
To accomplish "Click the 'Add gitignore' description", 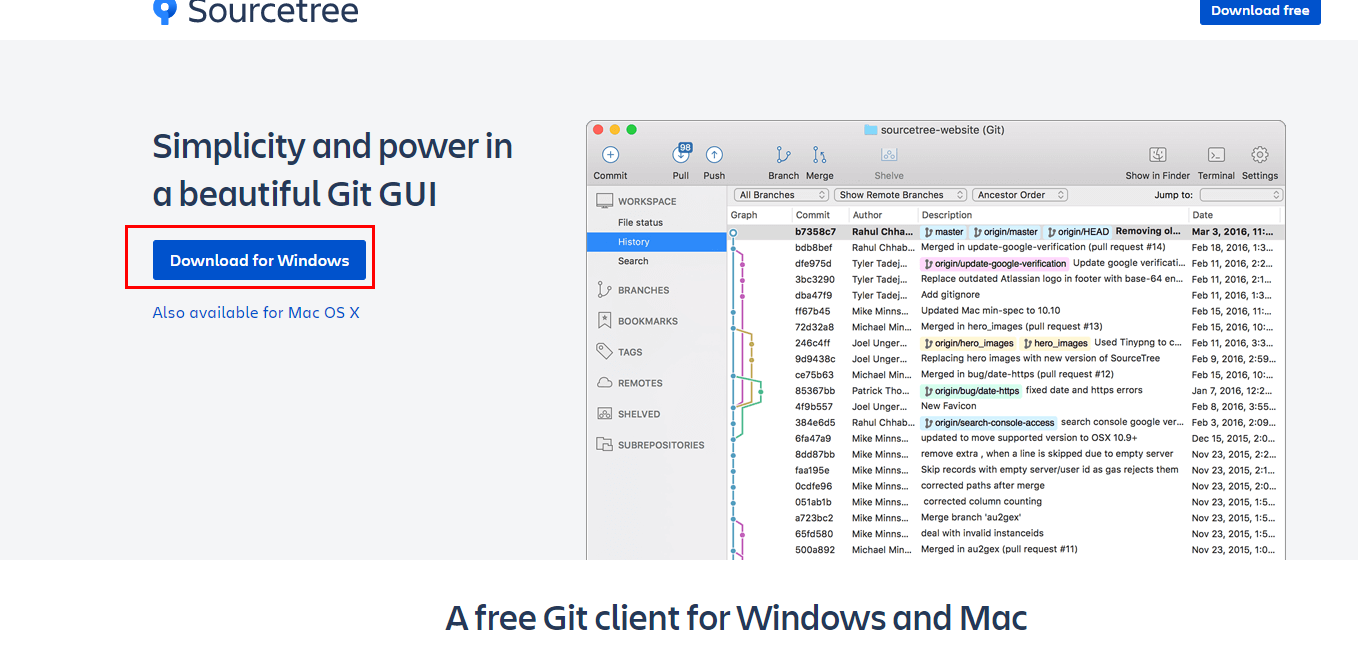I will point(950,295).
